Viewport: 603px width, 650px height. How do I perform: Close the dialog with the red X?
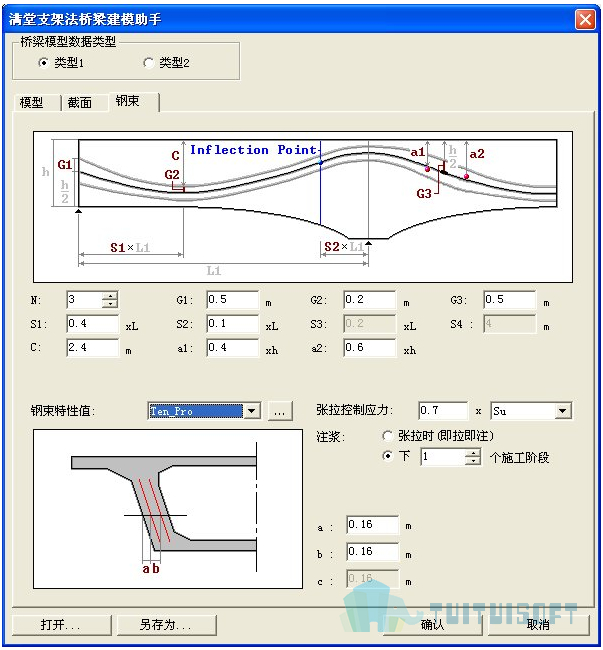click(585, 19)
